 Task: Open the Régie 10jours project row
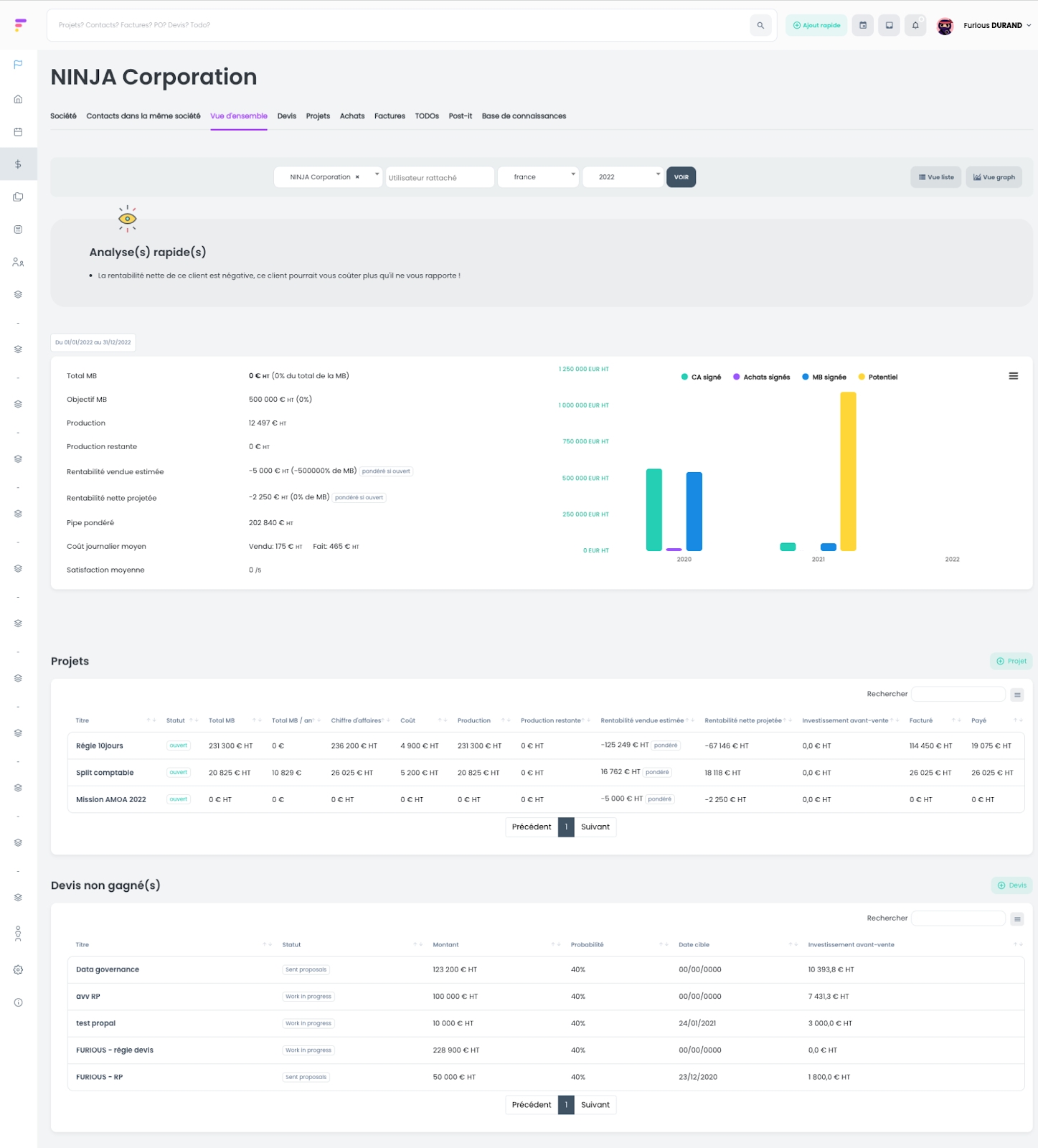[546, 746]
